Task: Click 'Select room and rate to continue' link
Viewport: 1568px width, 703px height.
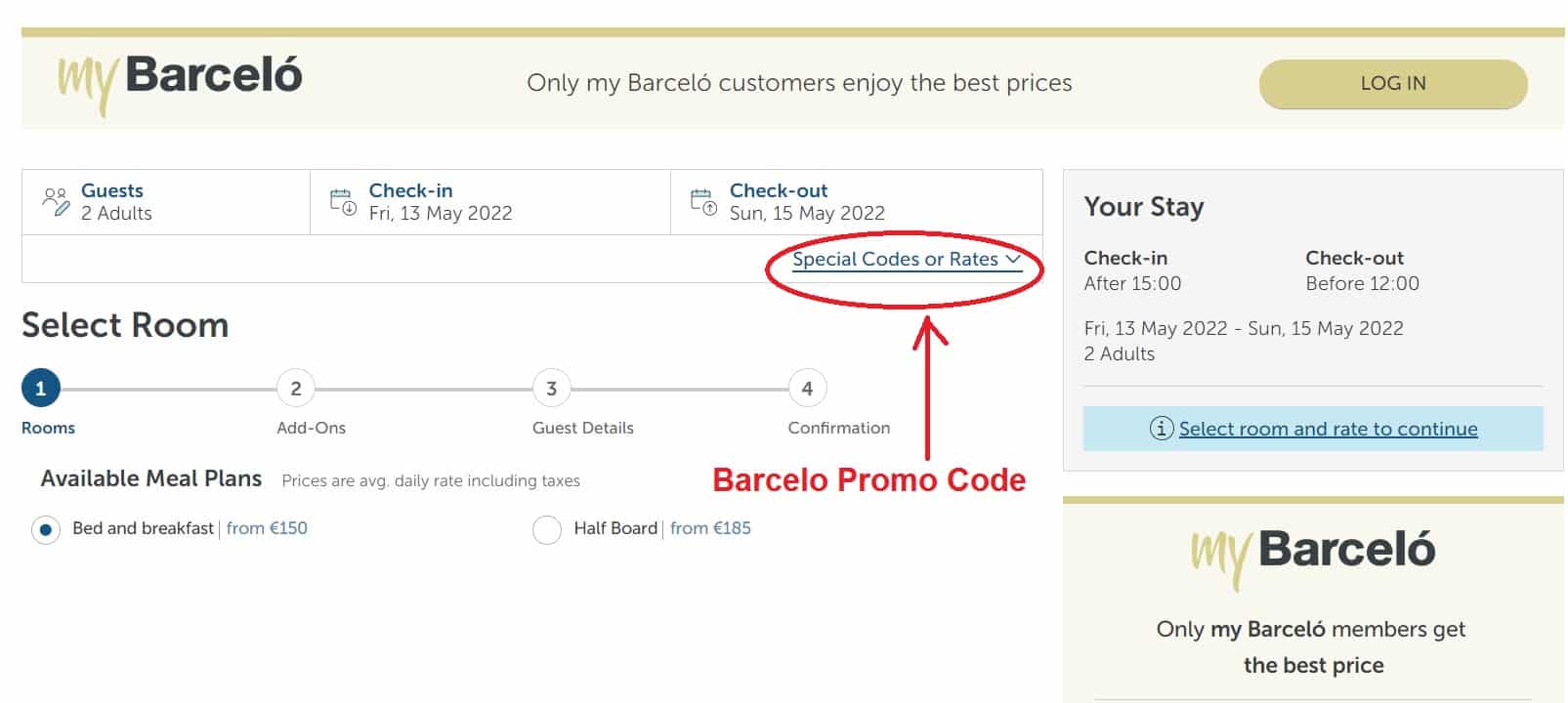Action: [1327, 429]
